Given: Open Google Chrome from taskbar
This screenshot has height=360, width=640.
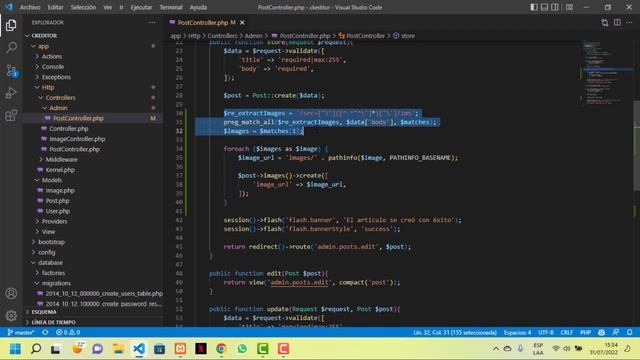Looking at the screenshot, I should (221, 349).
